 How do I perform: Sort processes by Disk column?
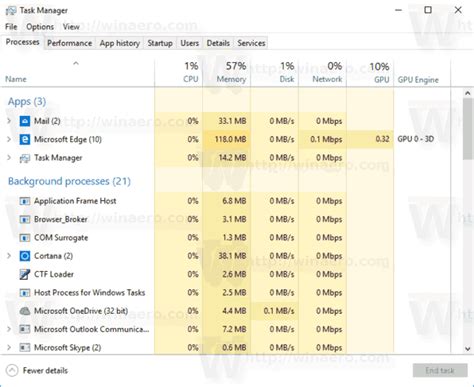(x=275, y=73)
